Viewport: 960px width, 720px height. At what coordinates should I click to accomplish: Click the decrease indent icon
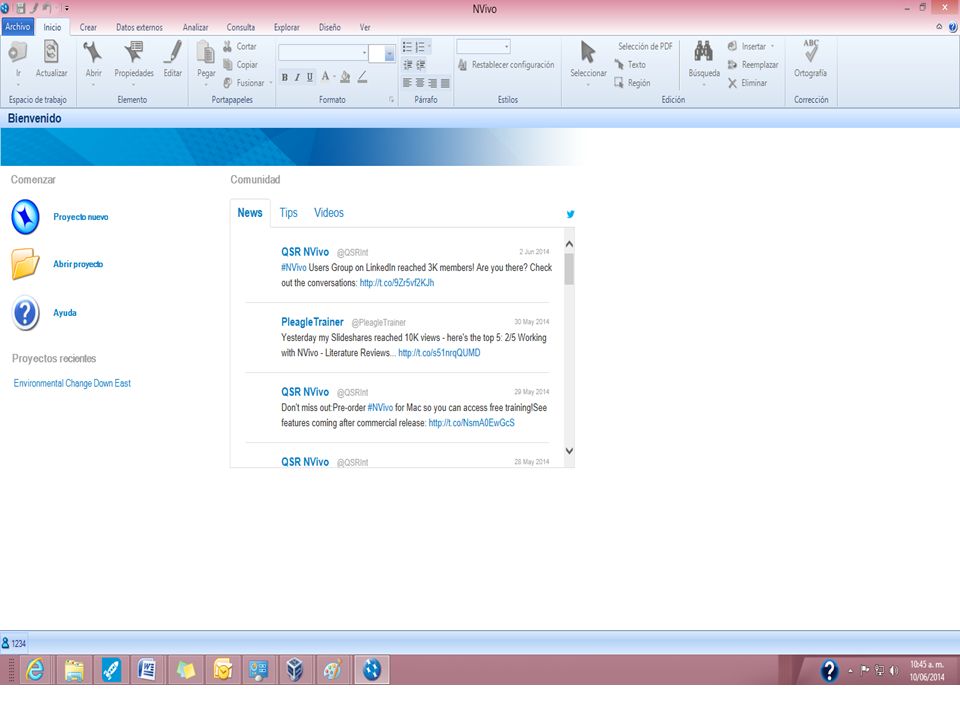(x=408, y=65)
